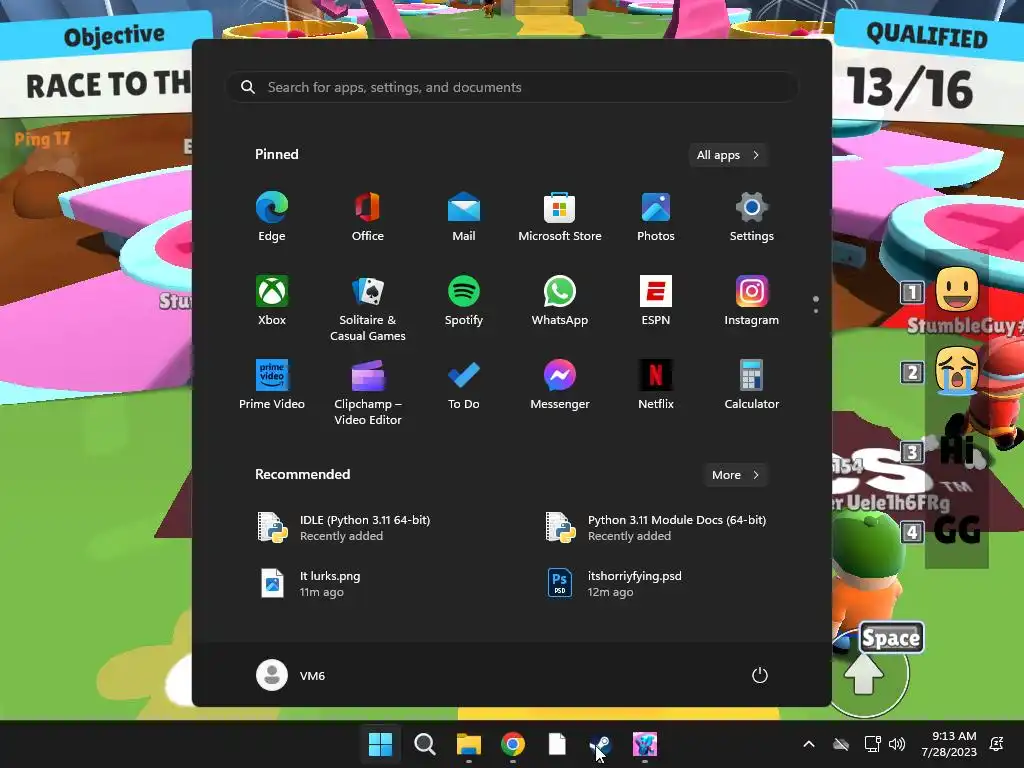
Task: Click the OneDrive cloud tray icon
Action: coord(841,744)
